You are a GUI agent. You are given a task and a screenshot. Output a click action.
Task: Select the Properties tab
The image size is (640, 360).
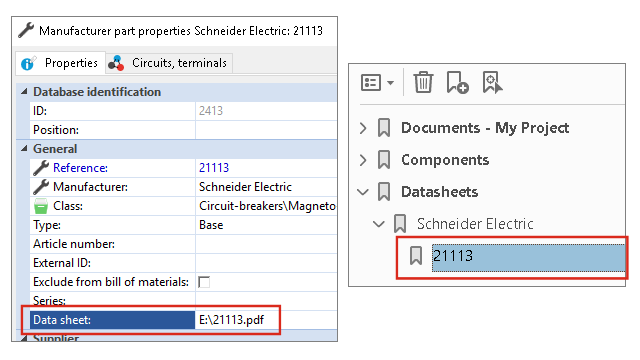(x=60, y=63)
